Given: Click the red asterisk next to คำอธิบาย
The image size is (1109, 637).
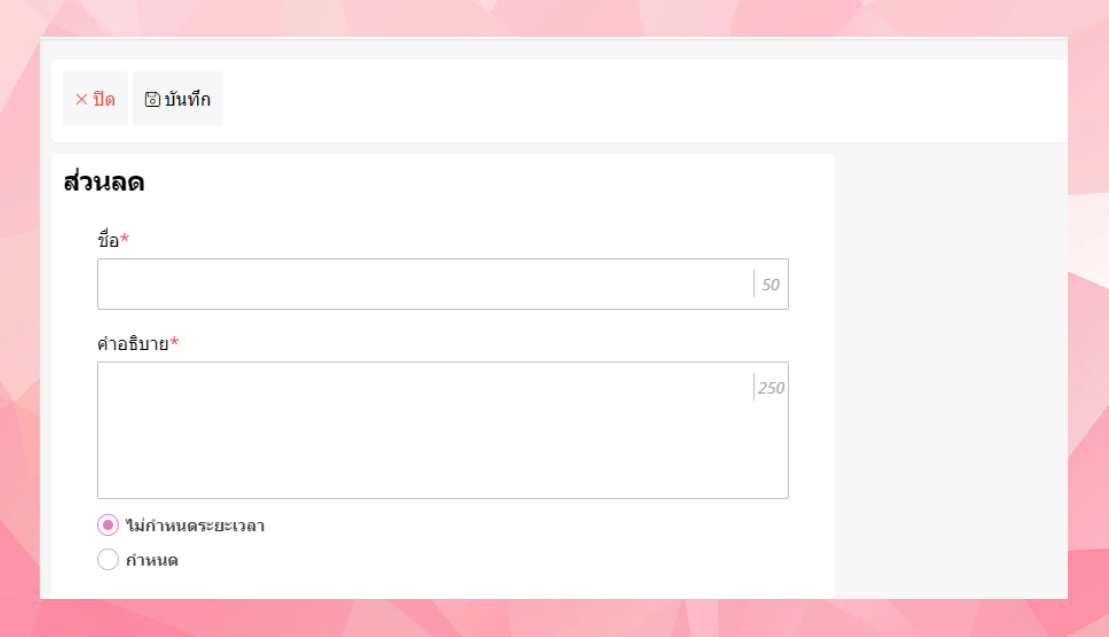Looking at the screenshot, I should (x=174, y=343).
